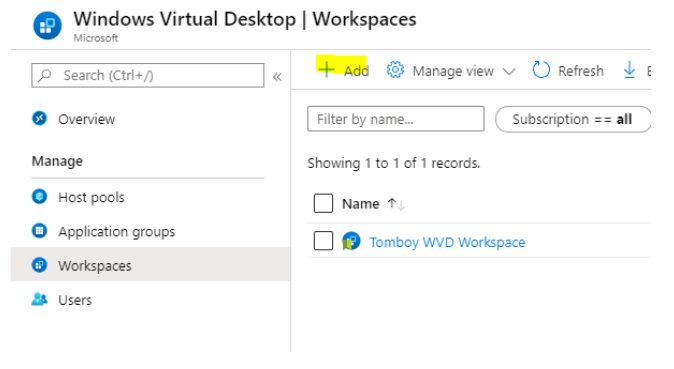Click the Windows Virtual Desktop | Workspaces title
Screen dimensions: 674x369
pyautogui.click(x=245, y=19)
